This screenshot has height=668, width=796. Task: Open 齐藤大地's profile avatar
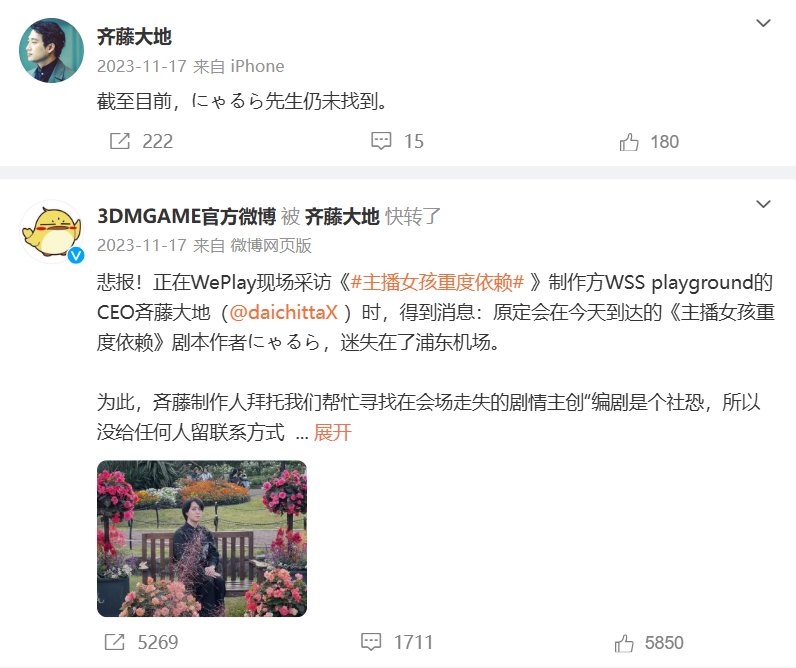click(x=51, y=50)
